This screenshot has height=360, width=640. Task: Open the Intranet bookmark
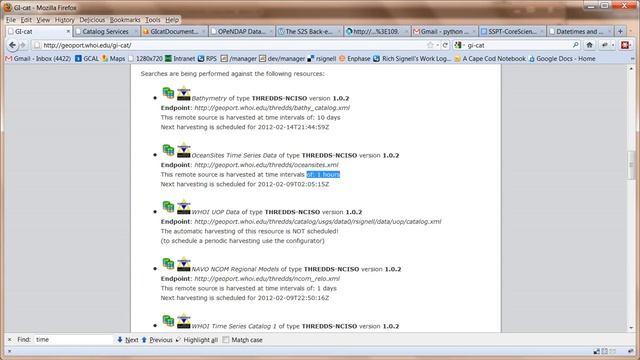tap(180, 59)
